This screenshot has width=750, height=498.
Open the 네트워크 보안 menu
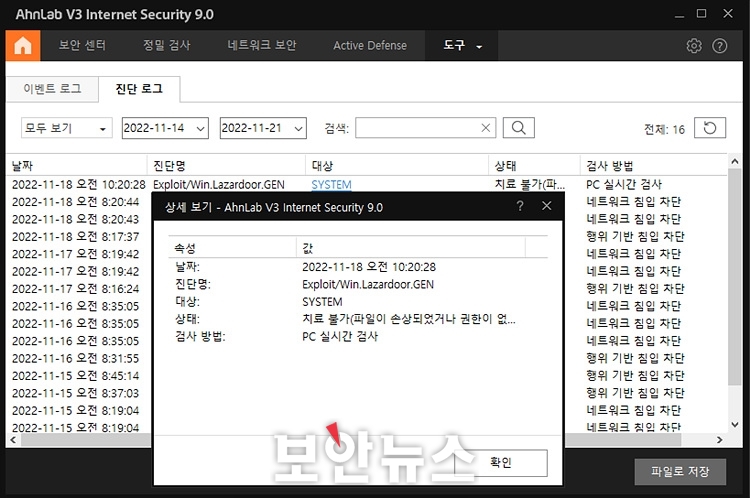click(262, 45)
